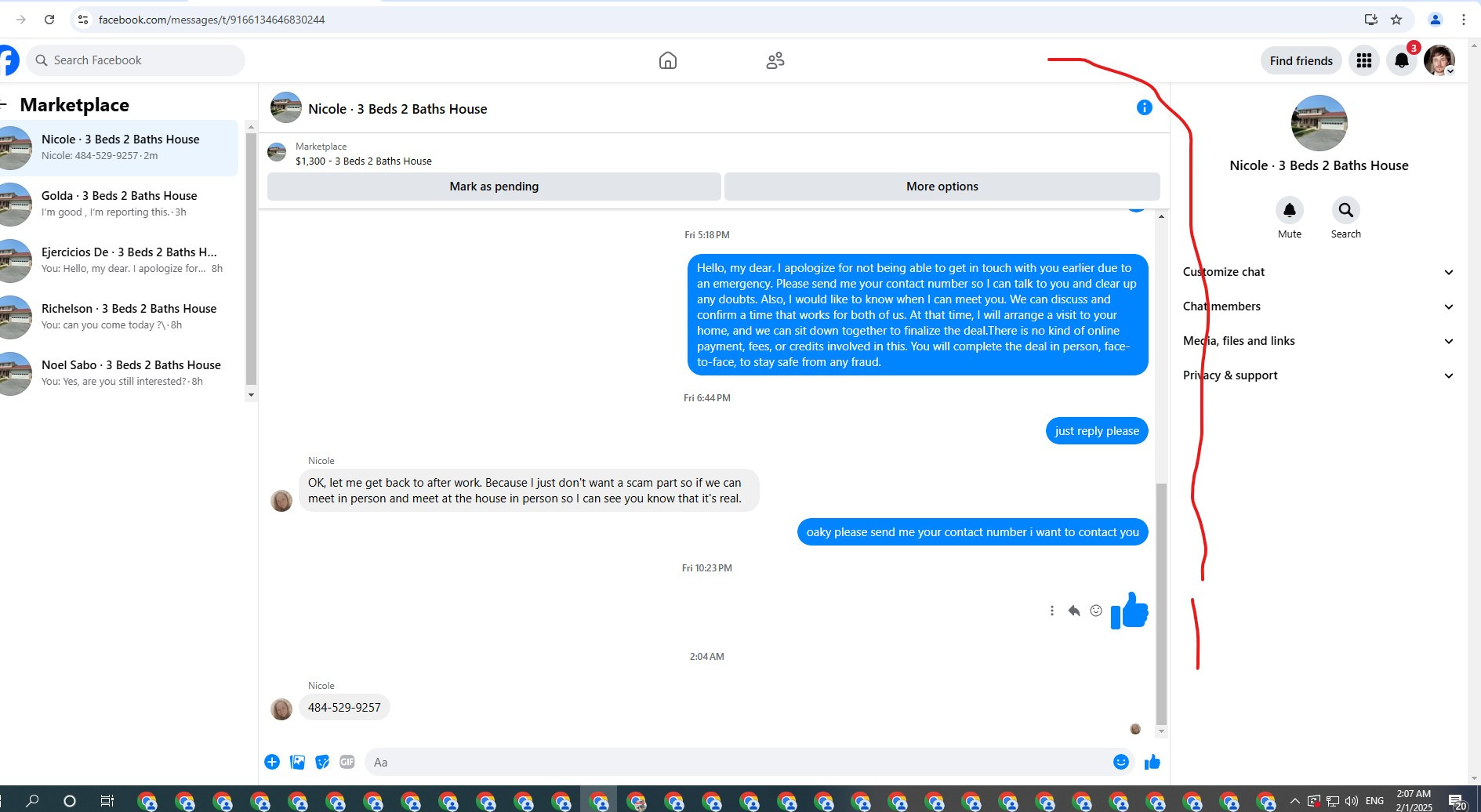View site information icon in address bar

tap(83, 20)
